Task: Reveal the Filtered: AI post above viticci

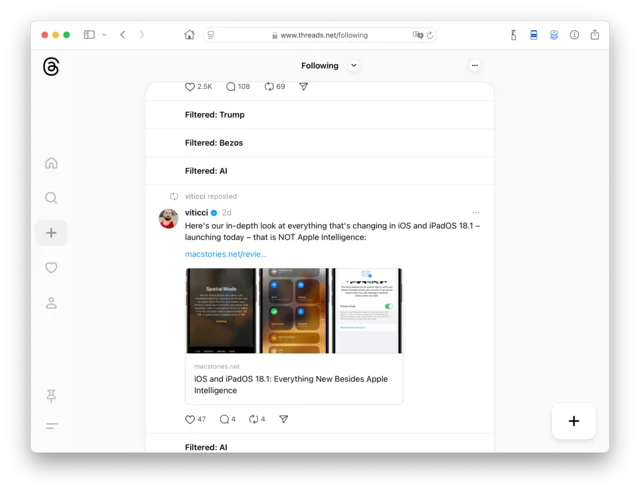Action: [320, 171]
